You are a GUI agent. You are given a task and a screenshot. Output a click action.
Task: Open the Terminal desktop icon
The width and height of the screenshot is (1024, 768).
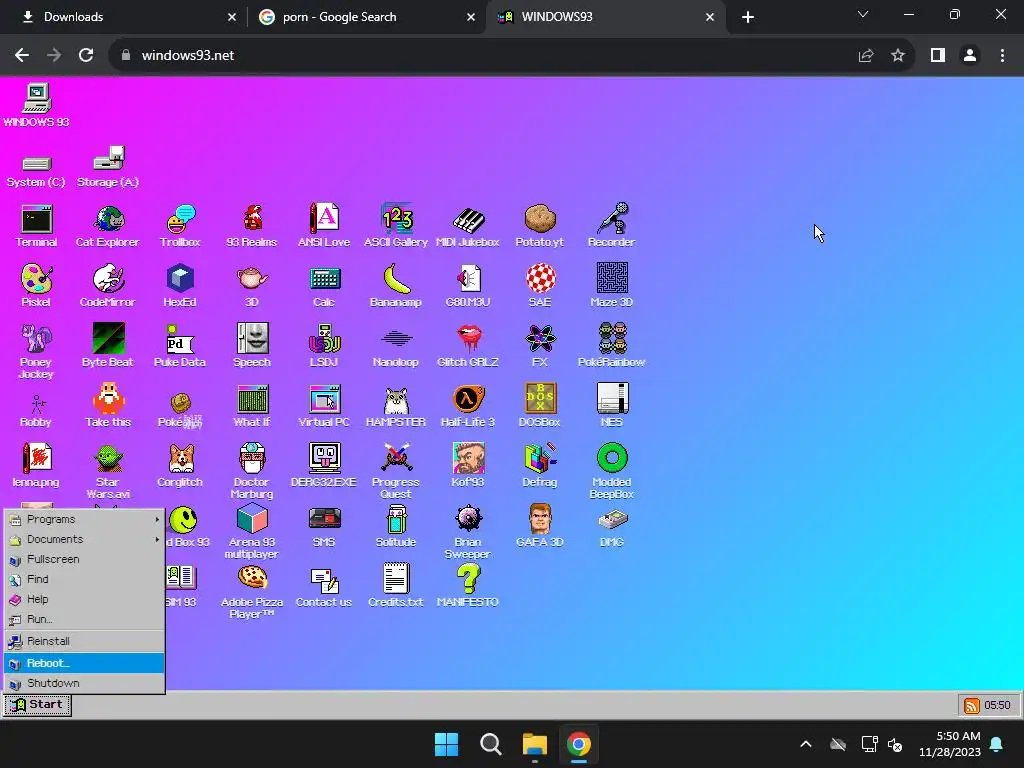(x=36, y=226)
